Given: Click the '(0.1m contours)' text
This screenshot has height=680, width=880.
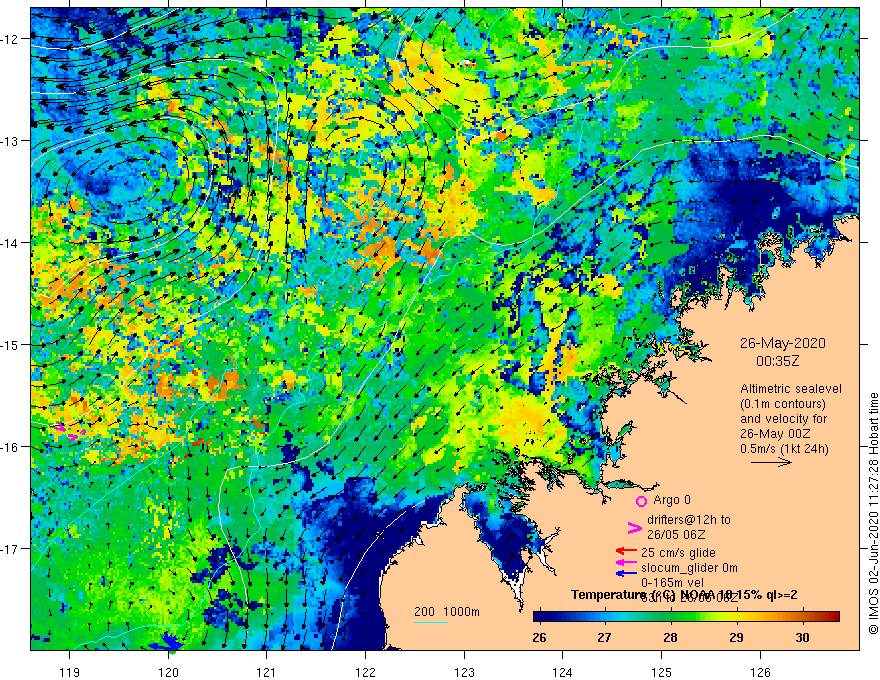Looking at the screenshot, I should 783,404.
